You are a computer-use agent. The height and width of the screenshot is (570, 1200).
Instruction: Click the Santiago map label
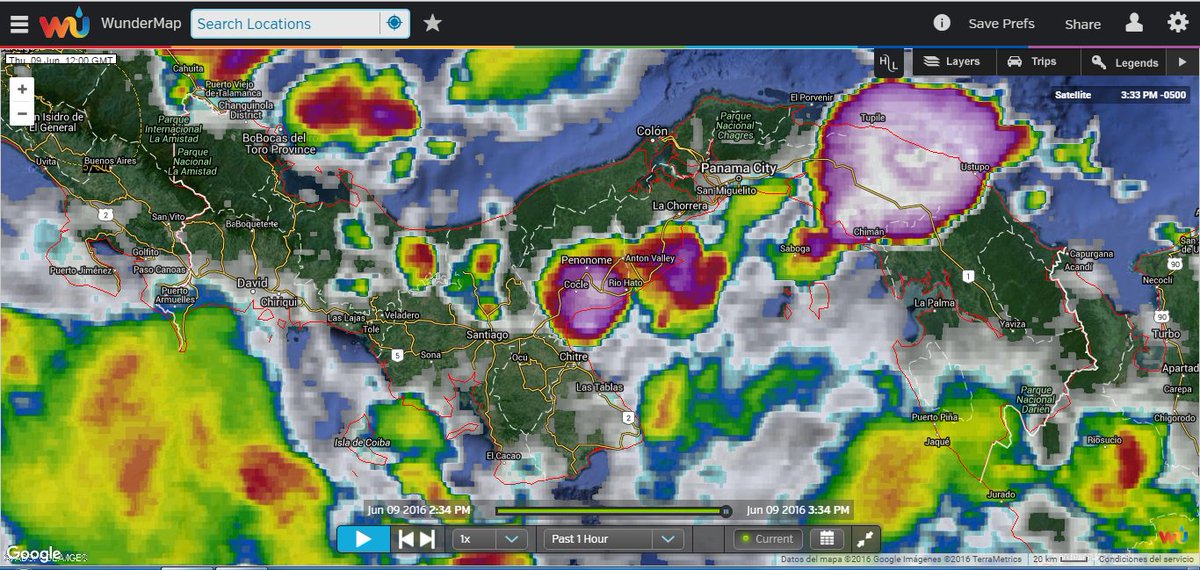pyautogui.click(x=487, y=334)
